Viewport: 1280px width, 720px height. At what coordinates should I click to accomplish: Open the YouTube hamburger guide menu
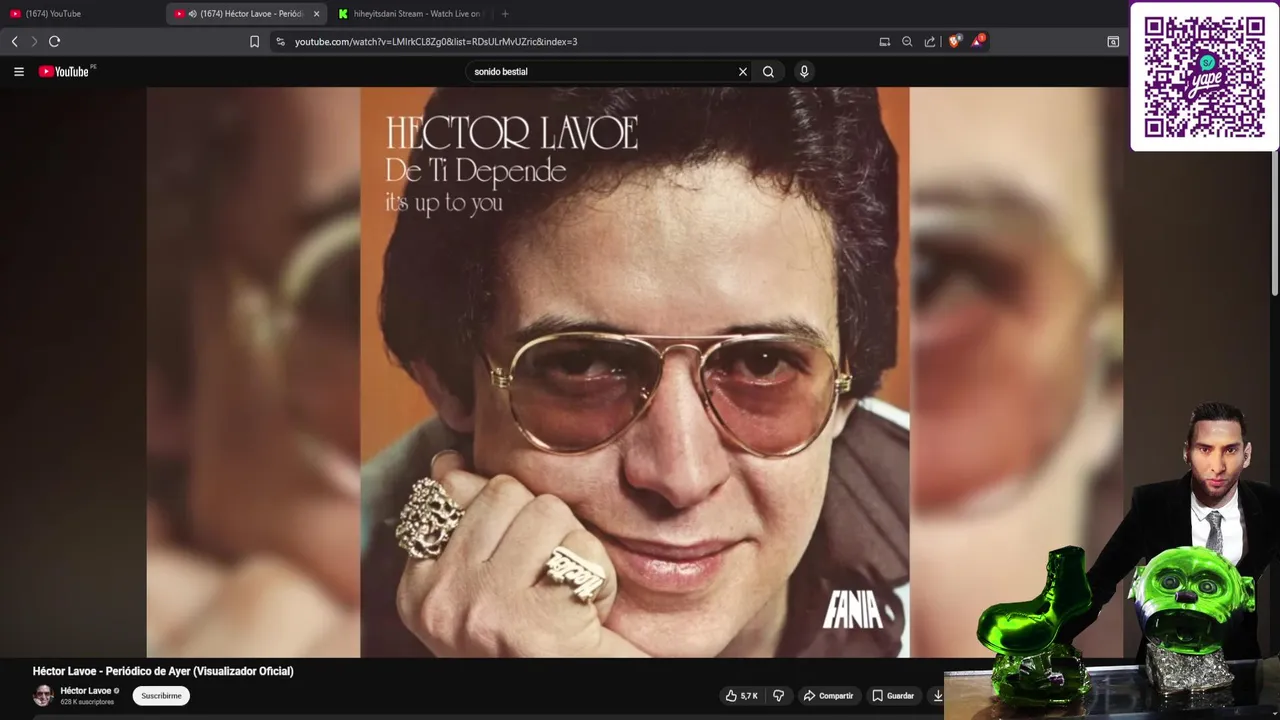18,71
